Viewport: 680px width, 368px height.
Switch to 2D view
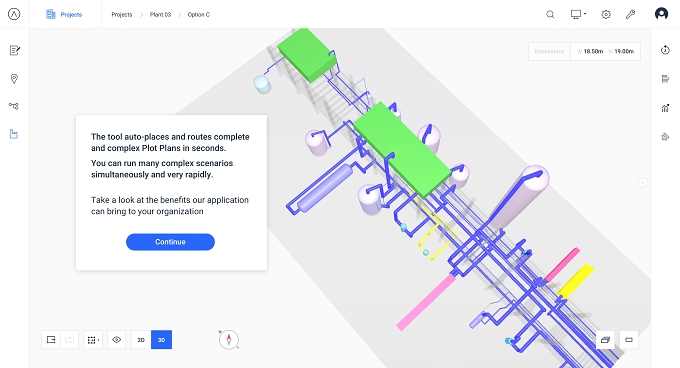click(x=141, y=340)
